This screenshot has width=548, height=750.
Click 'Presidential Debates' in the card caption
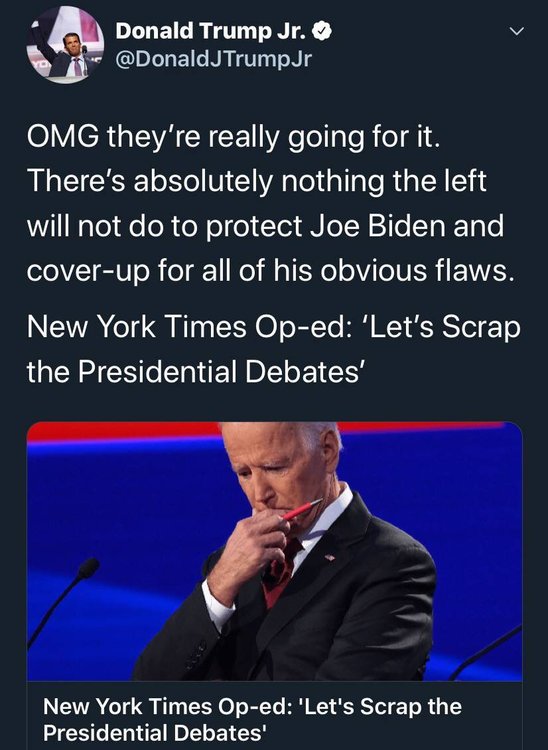[155, 732]
